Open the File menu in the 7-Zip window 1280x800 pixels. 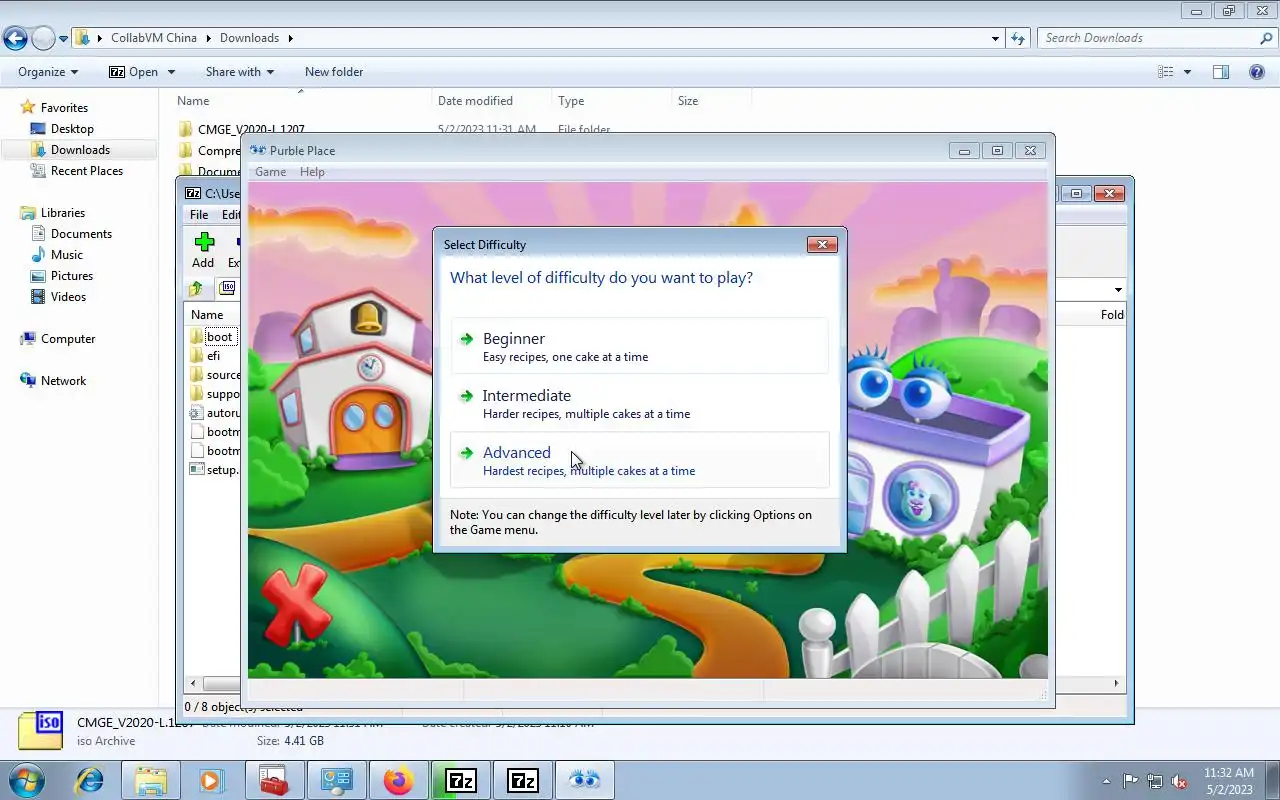199,215
